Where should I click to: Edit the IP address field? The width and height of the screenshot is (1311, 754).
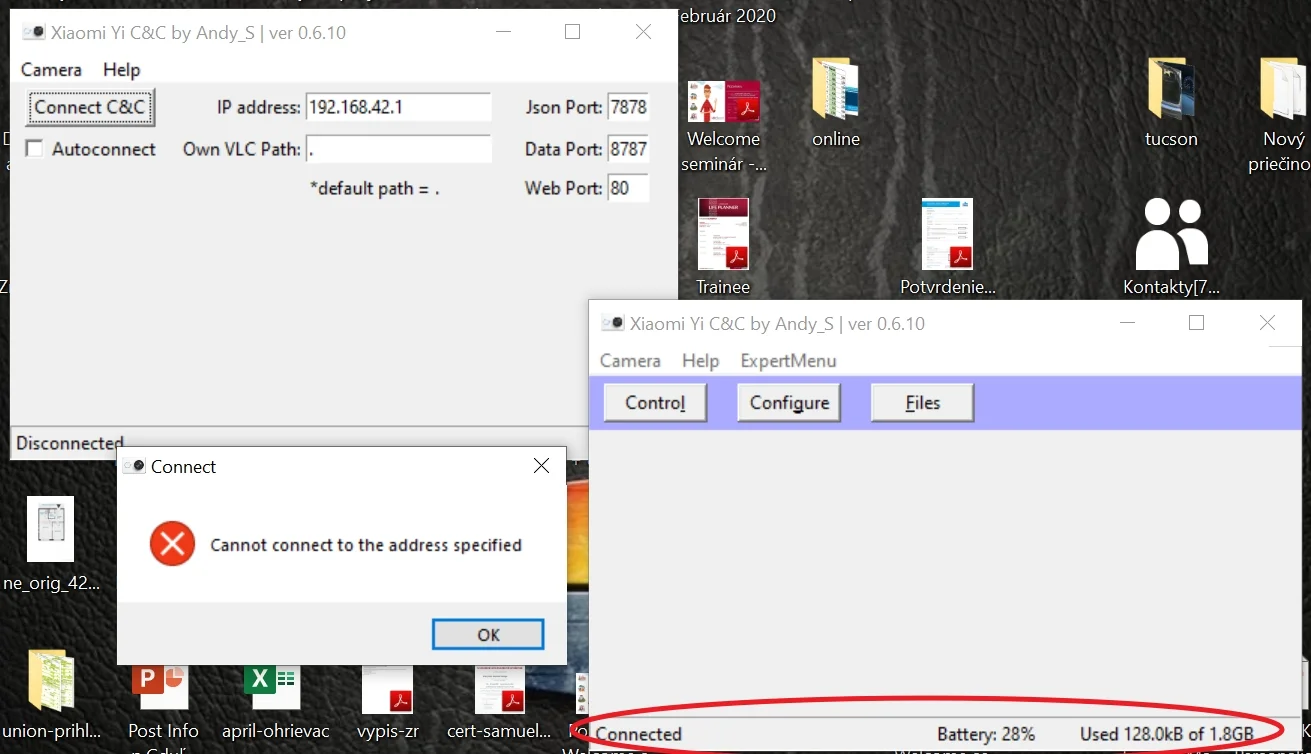coord(398,107)
